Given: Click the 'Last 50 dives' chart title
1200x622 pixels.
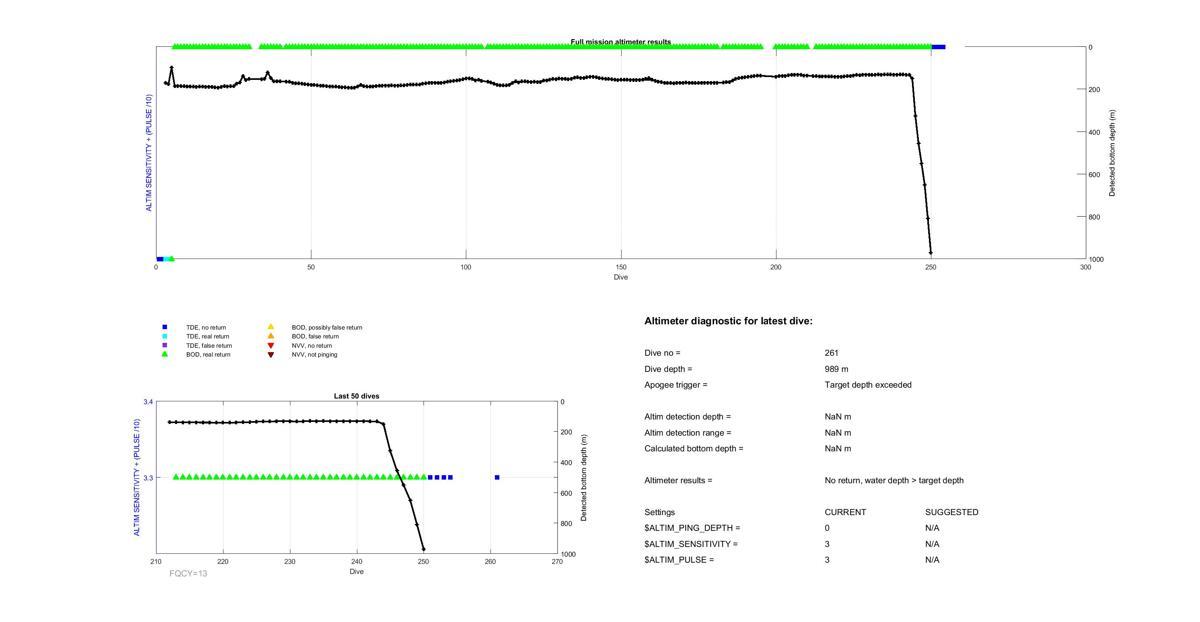Looking at the screenshot, I should click(x=357, y=396).
